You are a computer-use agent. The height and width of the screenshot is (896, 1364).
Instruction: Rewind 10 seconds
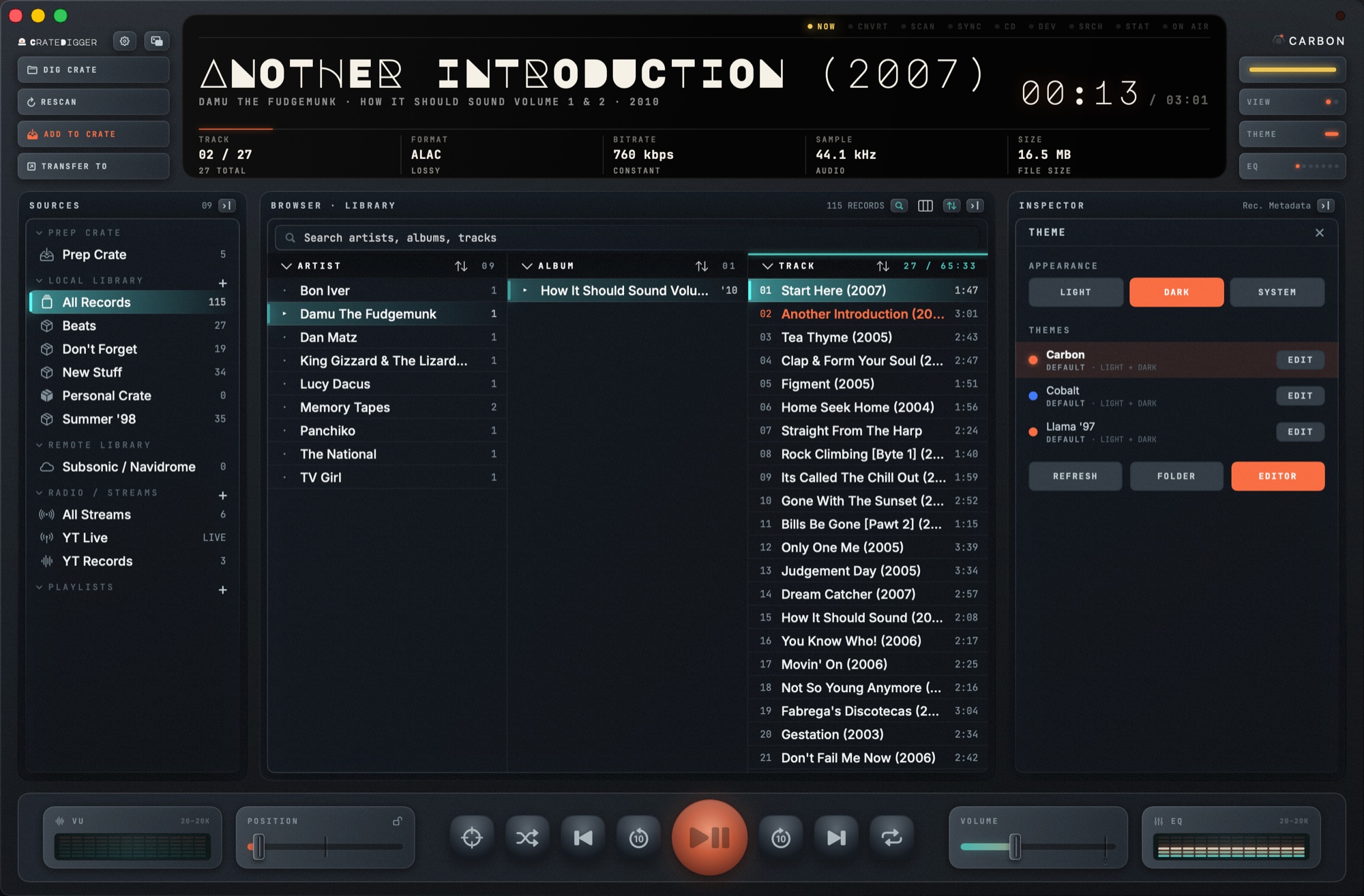coord(638,837)
